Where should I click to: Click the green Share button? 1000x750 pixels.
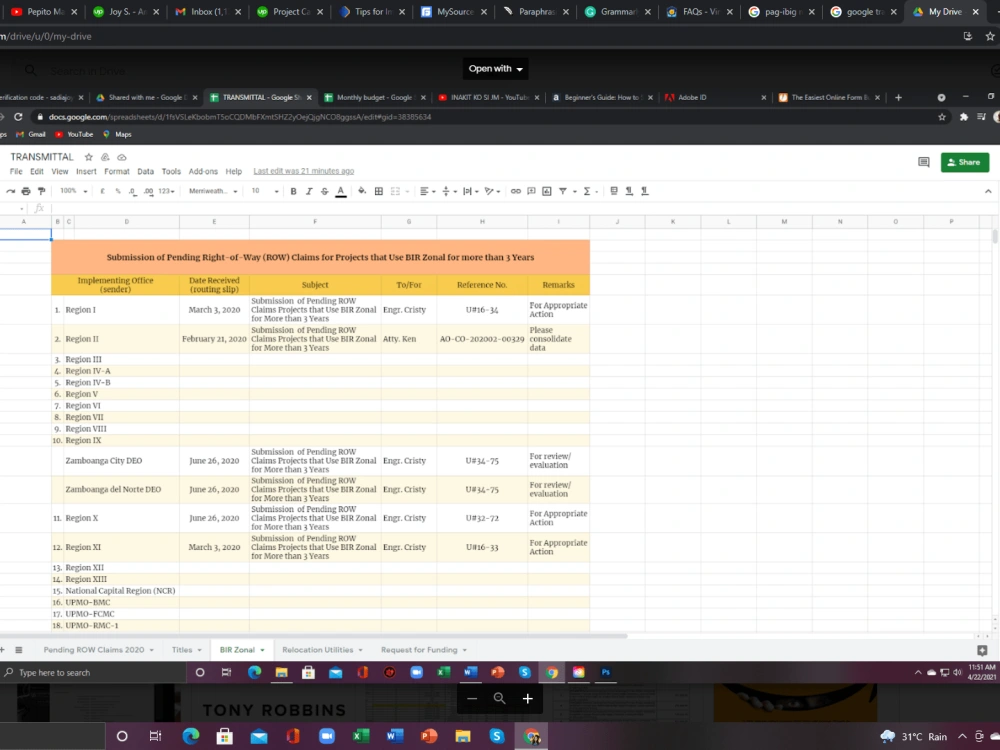point(964,162)
